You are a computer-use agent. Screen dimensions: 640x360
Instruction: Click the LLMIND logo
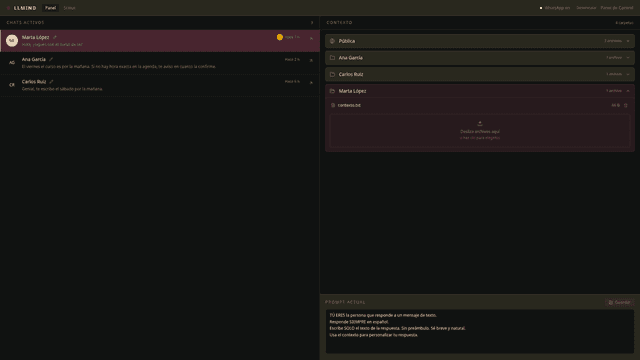pos(21,8)
